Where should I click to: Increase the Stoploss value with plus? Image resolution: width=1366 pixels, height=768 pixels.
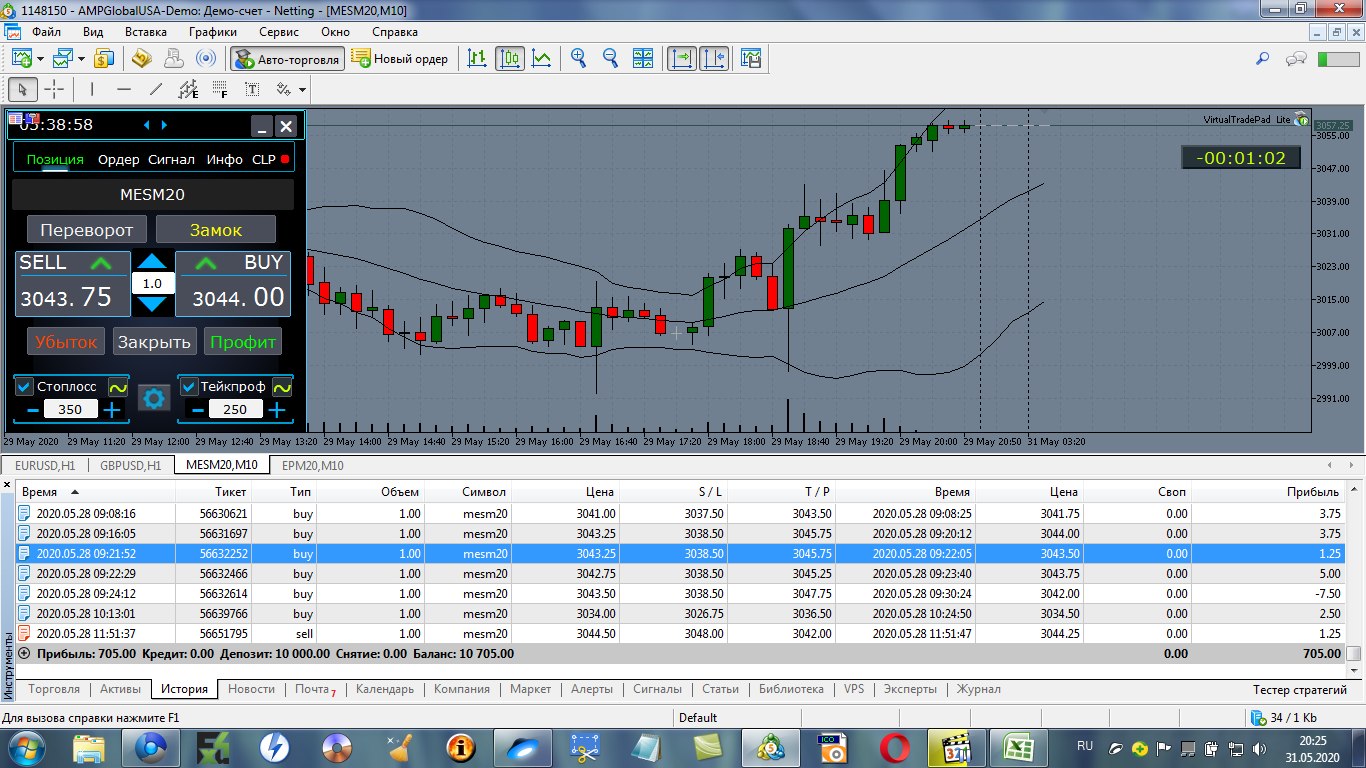[112, 409]
